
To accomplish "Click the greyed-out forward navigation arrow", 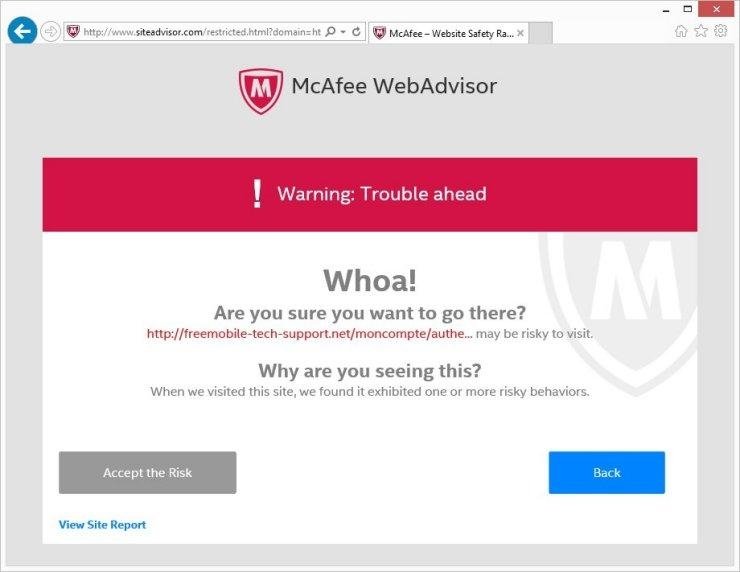I will (x=50, y=32).
